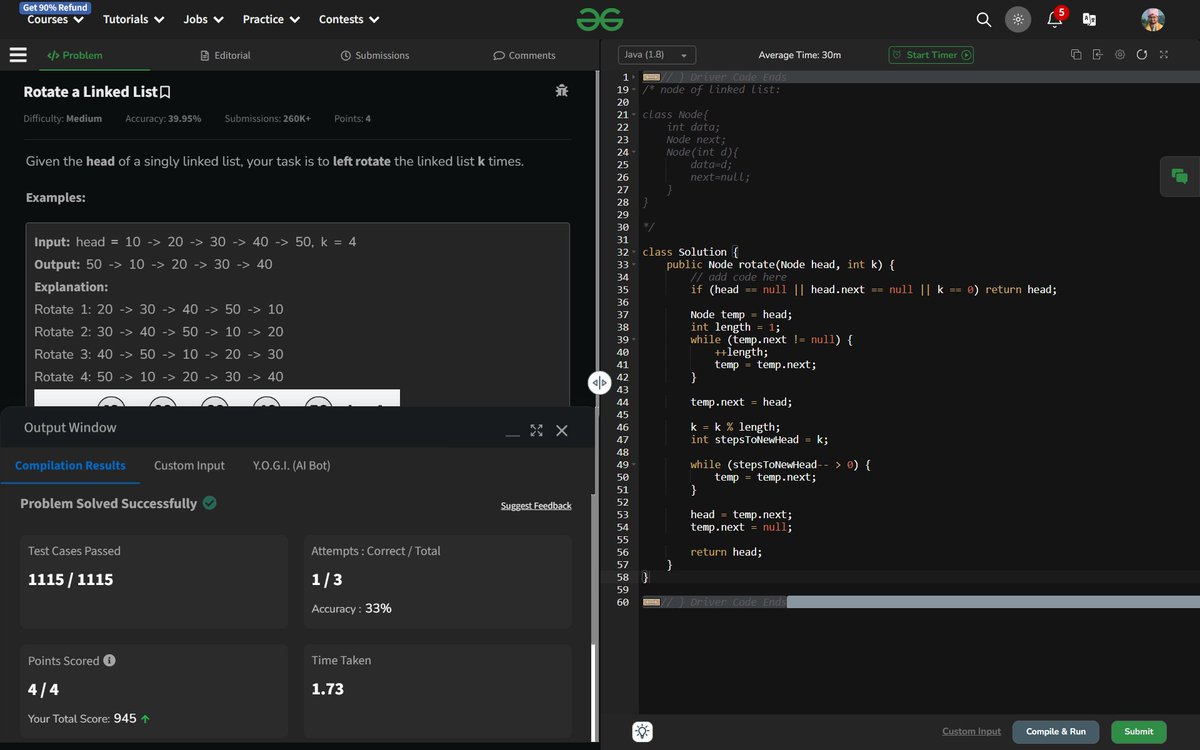The image size is (1200, 750).
Task: Collapse rotate method fold at line 33
Action: tap(635, 265)
